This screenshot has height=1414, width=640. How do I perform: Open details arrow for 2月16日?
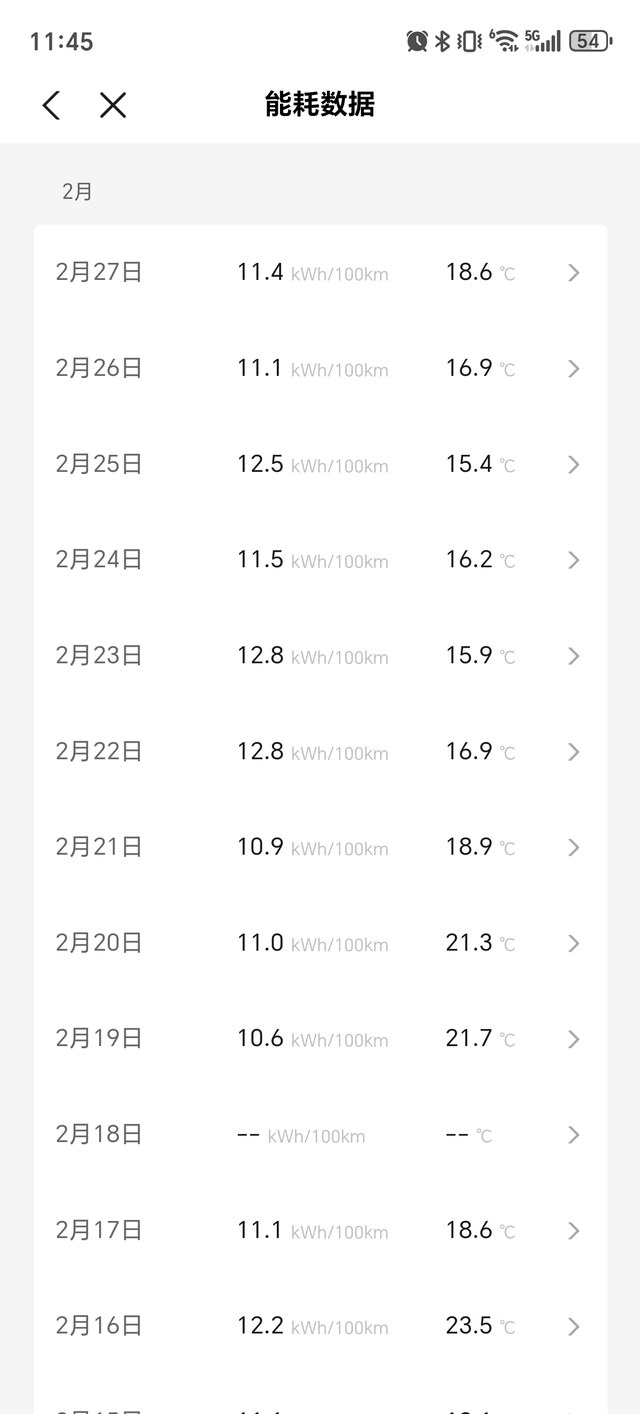pyautogui.click(x=573, y=1325)
